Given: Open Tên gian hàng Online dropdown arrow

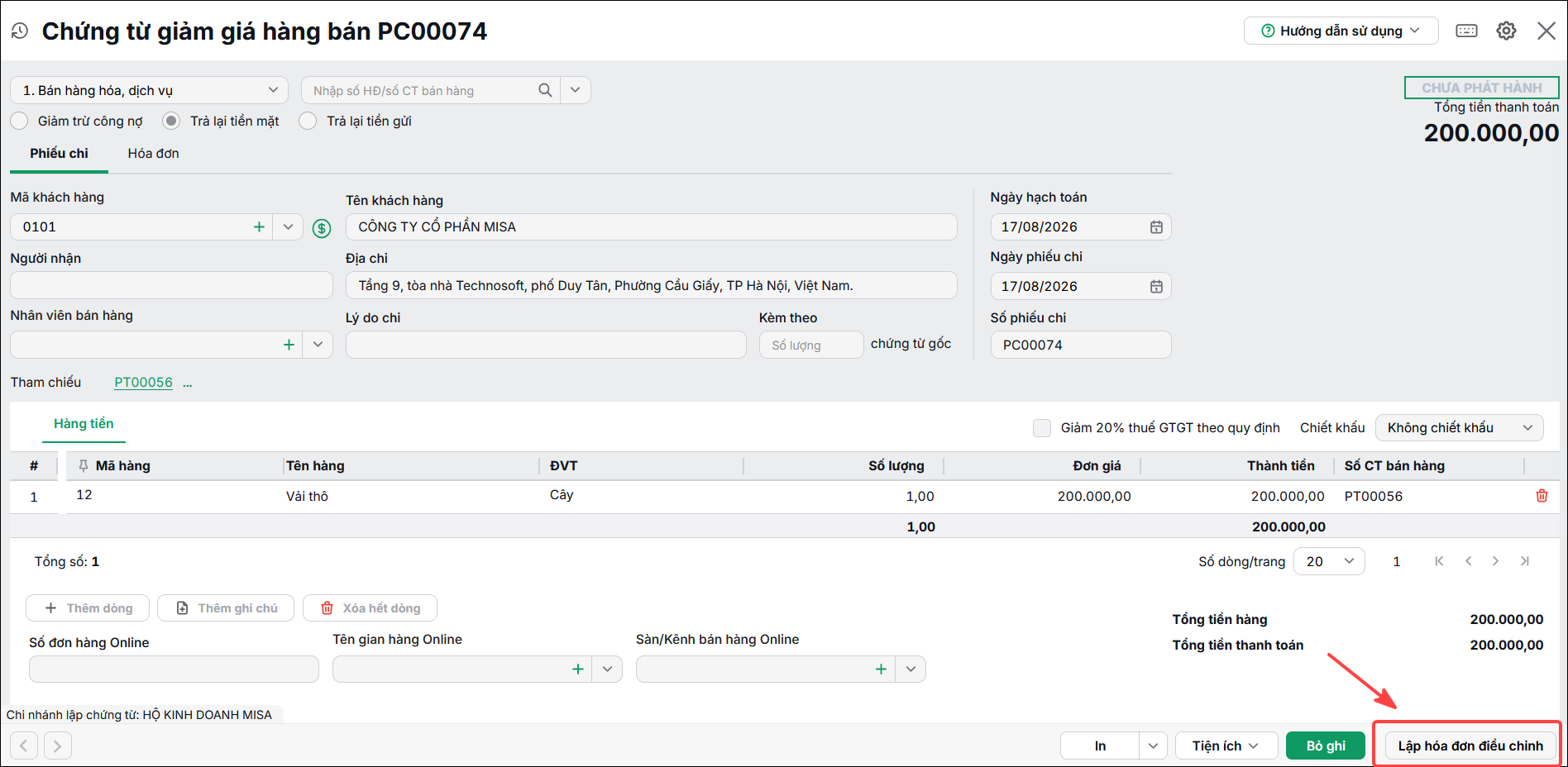Looking at the screenshot, I should [607, 669].
